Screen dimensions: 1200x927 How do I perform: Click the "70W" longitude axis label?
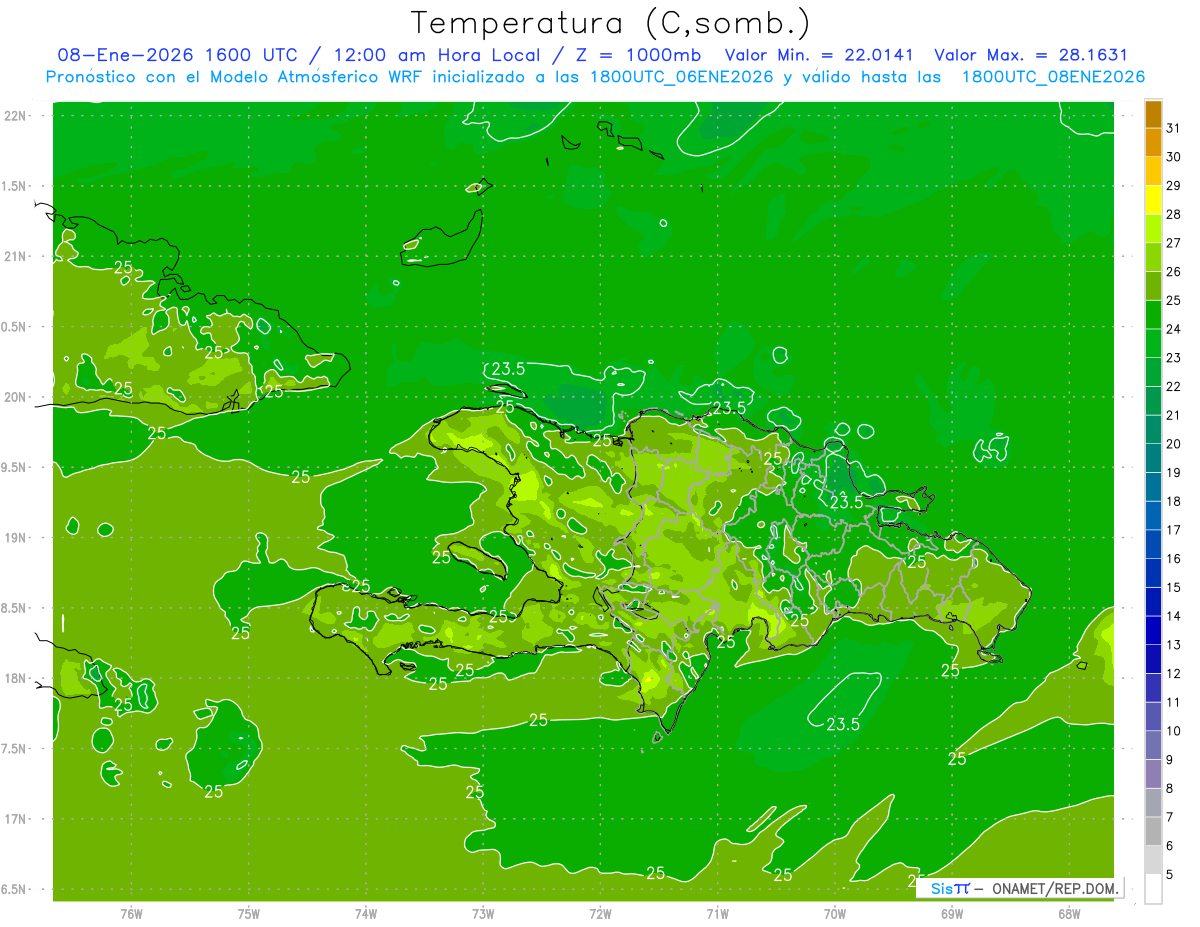pyautogui.click(x=835, y=913)
